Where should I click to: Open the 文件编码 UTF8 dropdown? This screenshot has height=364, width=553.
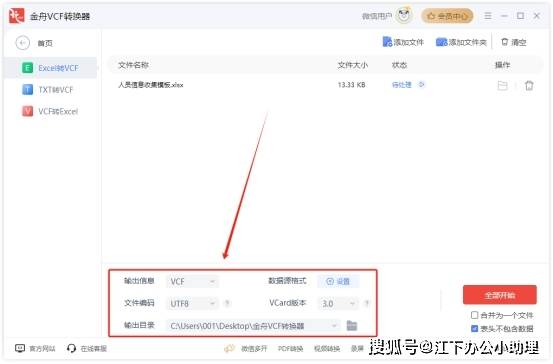coord(192,303)
